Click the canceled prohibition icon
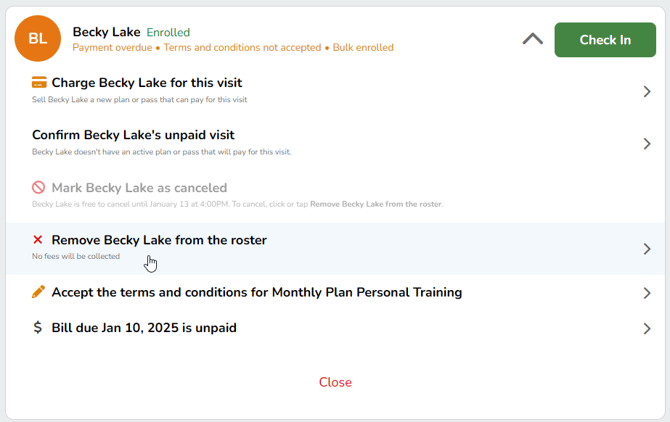Screen dimensions: 670x422 [x=39, y=188]
